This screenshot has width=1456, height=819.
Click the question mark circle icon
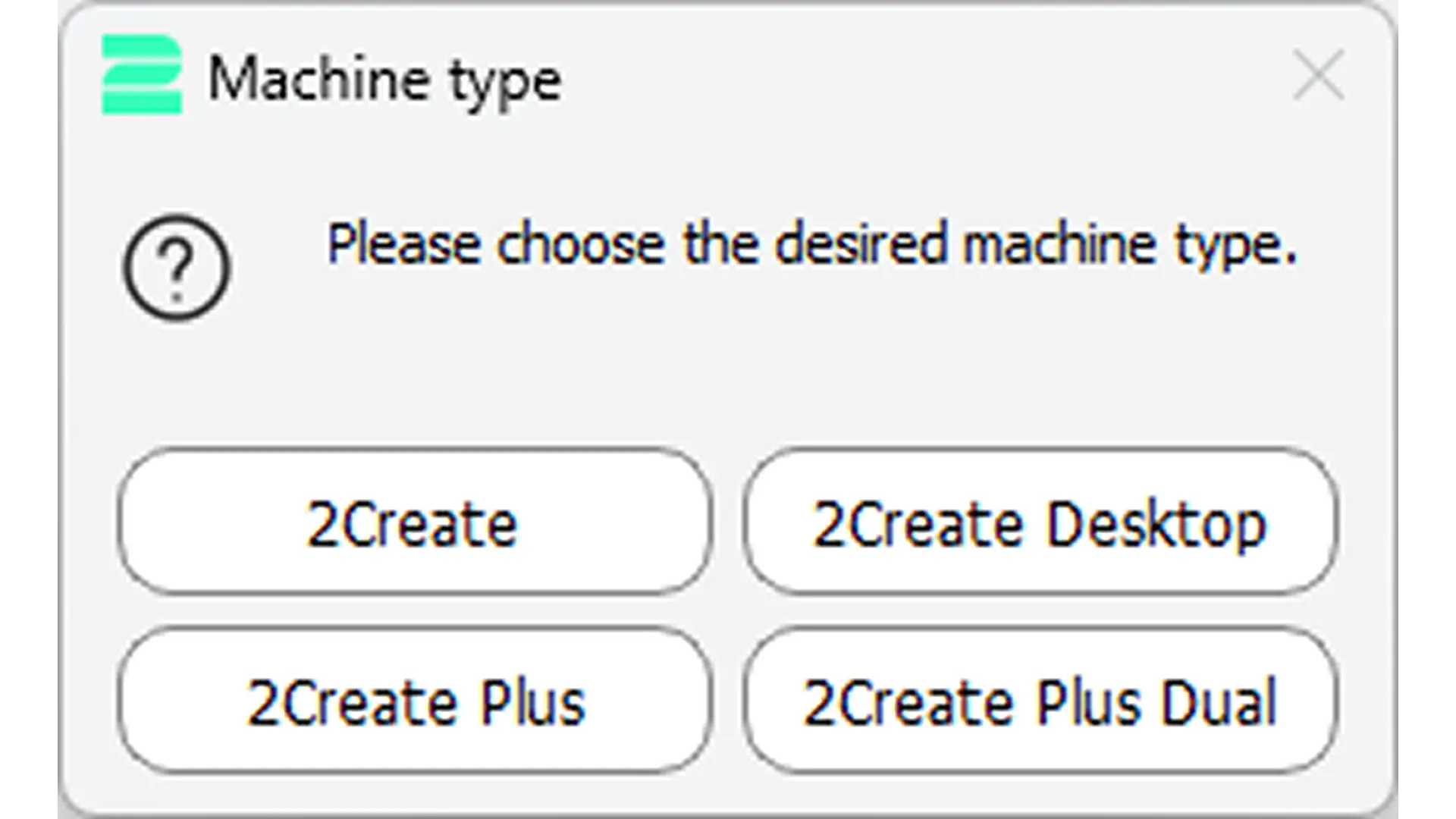[x=176, y=267]
